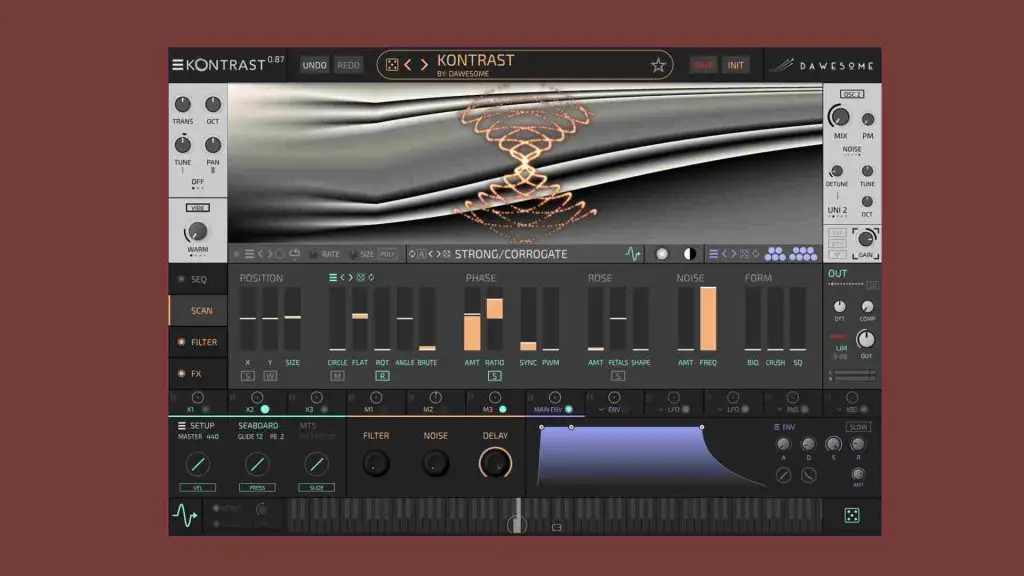
Task: Toggle the FILTER section power dot
Action: click(181, 342)
